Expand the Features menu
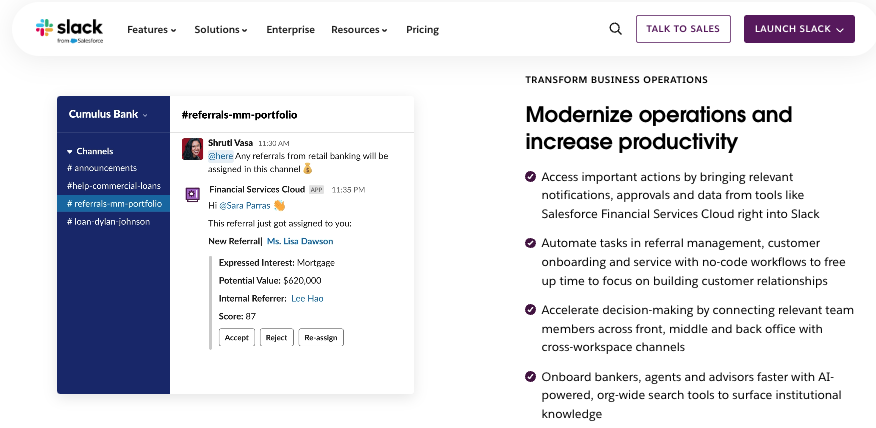The image size is (876, 428). coord(151,30)
